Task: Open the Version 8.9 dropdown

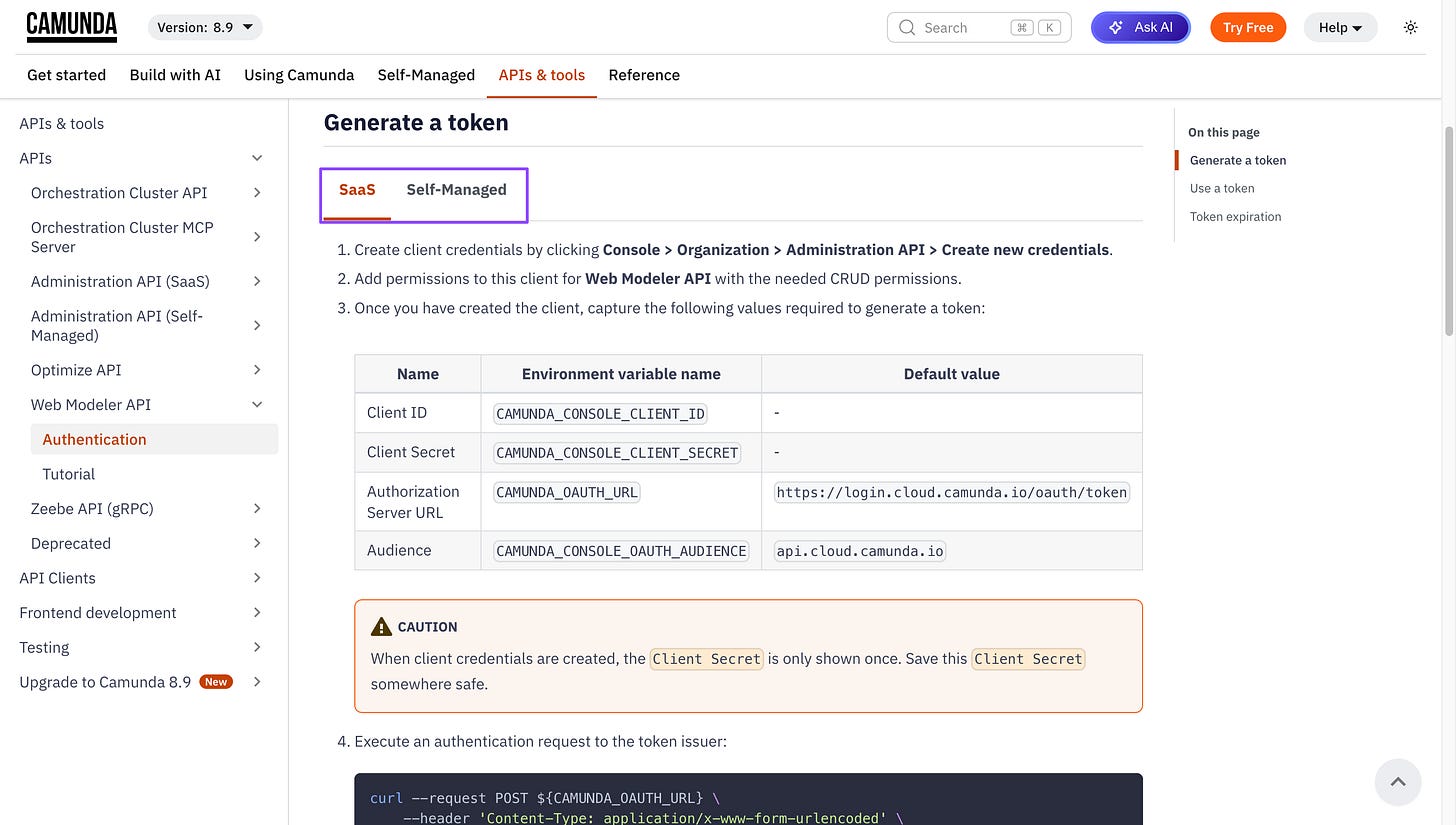Action: (x=205, y=27)
